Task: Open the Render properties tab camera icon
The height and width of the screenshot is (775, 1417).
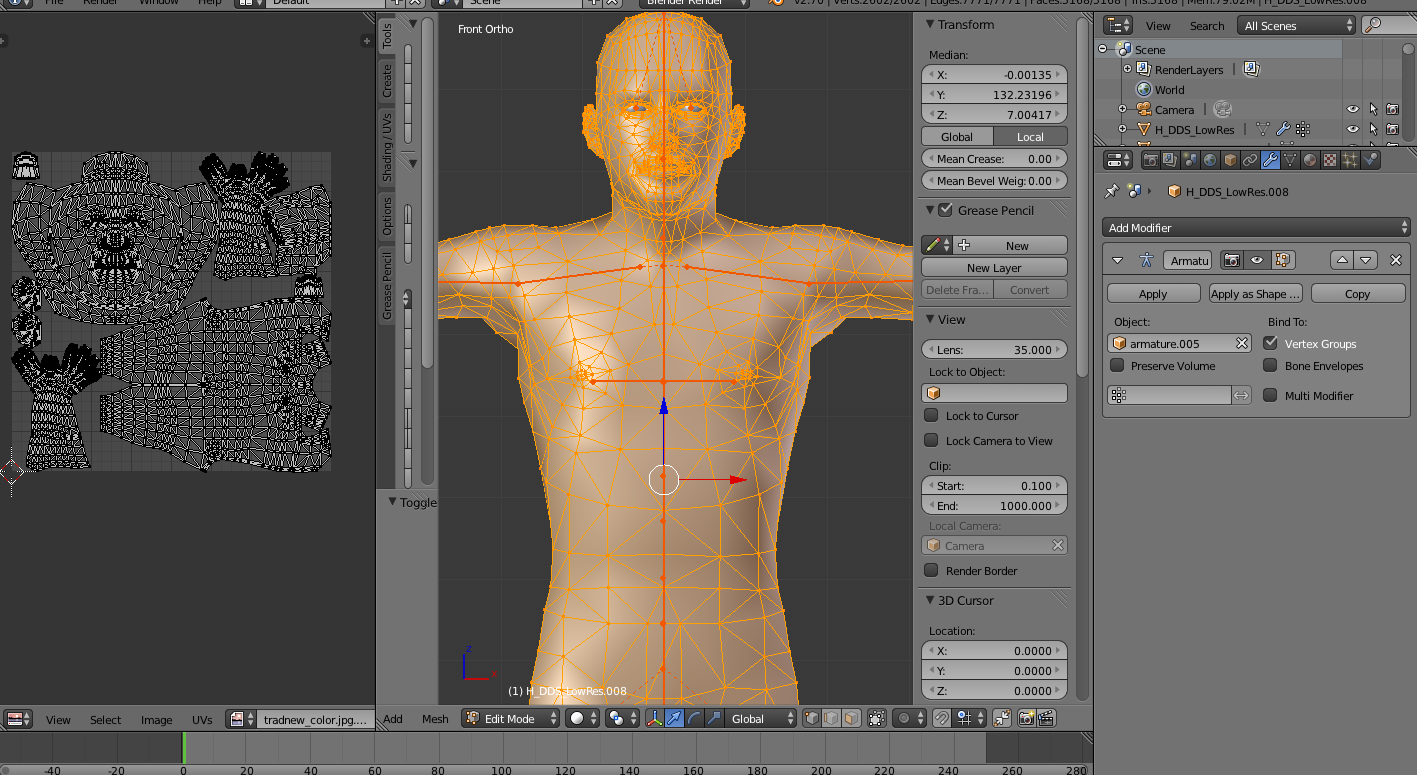Action: coord(1151,160)
